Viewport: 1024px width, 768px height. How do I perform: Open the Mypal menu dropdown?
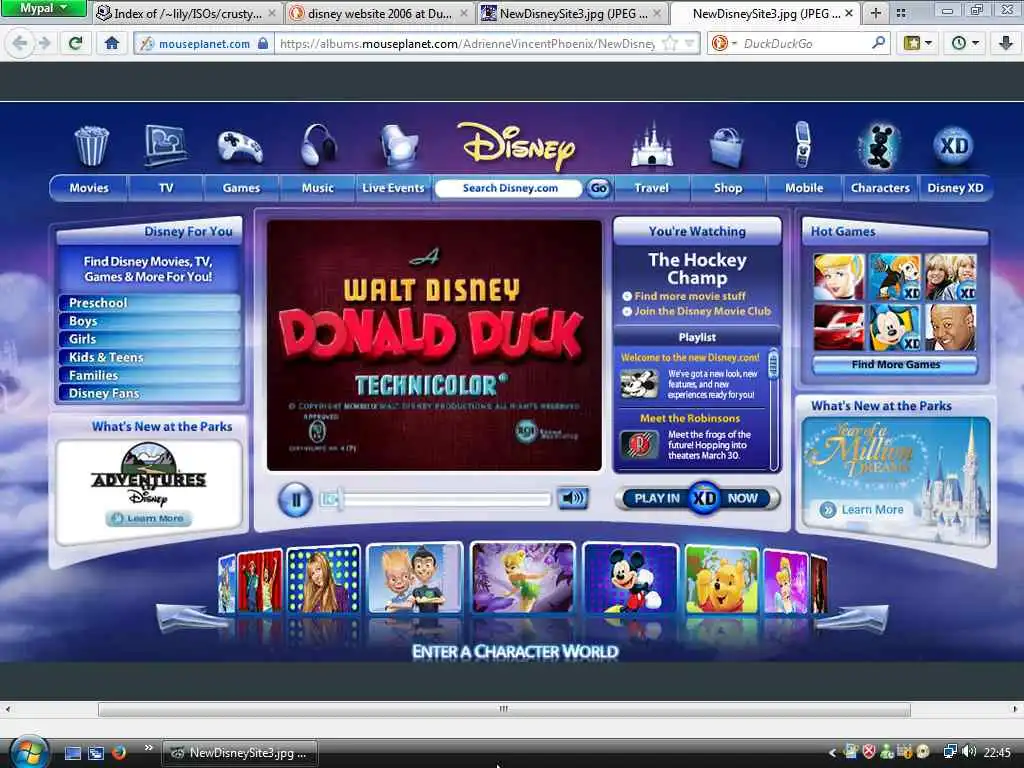43,8
